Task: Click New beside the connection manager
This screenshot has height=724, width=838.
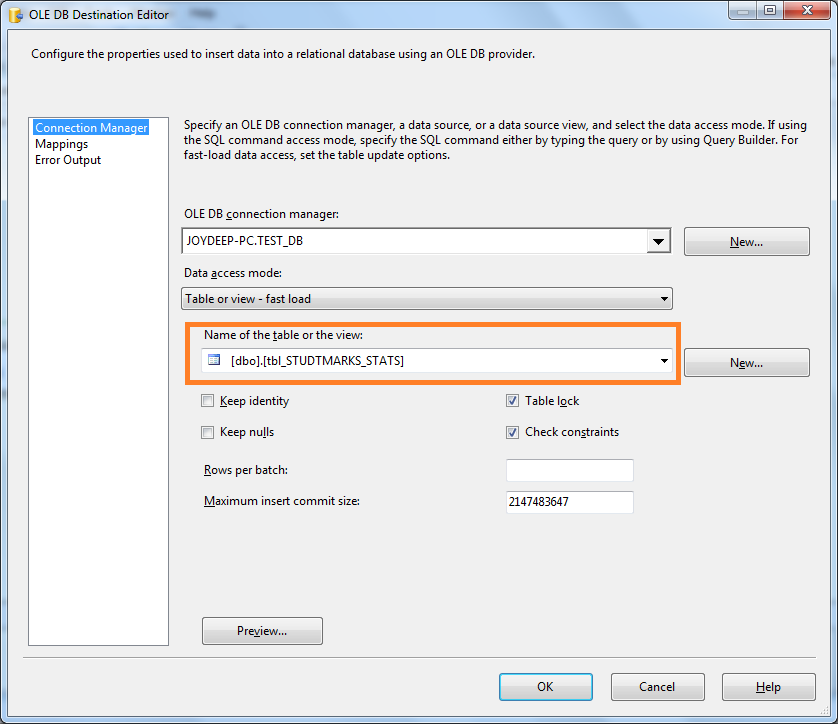Action: click(x=746, y=241)
